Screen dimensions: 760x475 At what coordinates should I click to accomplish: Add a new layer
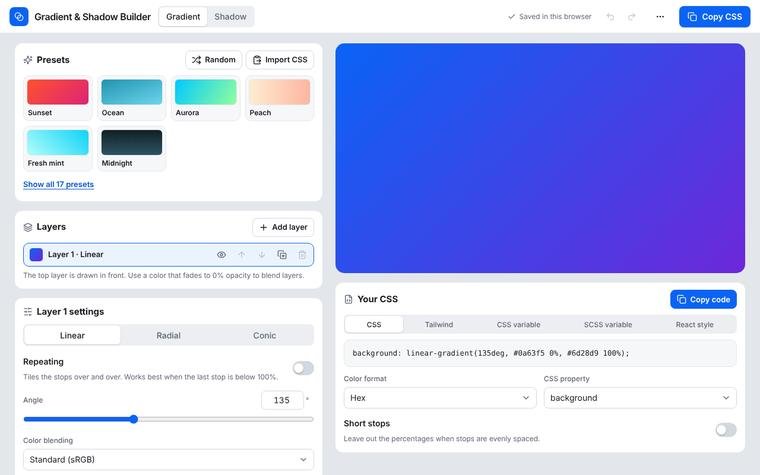283,227
